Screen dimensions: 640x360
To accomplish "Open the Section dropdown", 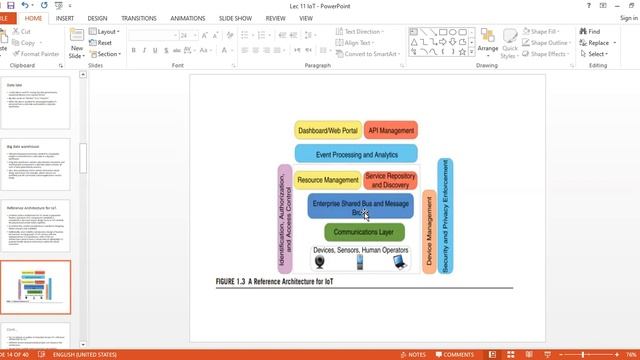I will [105, 54].
